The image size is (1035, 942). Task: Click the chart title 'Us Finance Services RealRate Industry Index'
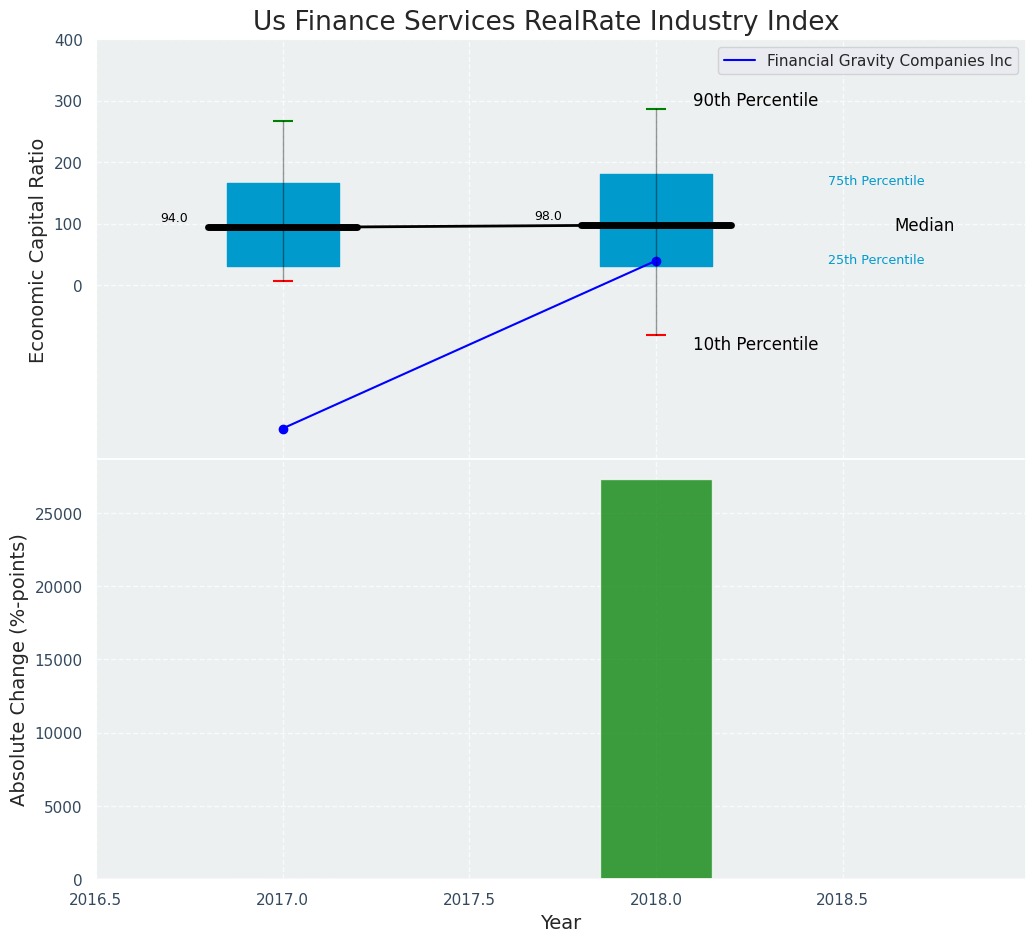(x=545, y=22)
